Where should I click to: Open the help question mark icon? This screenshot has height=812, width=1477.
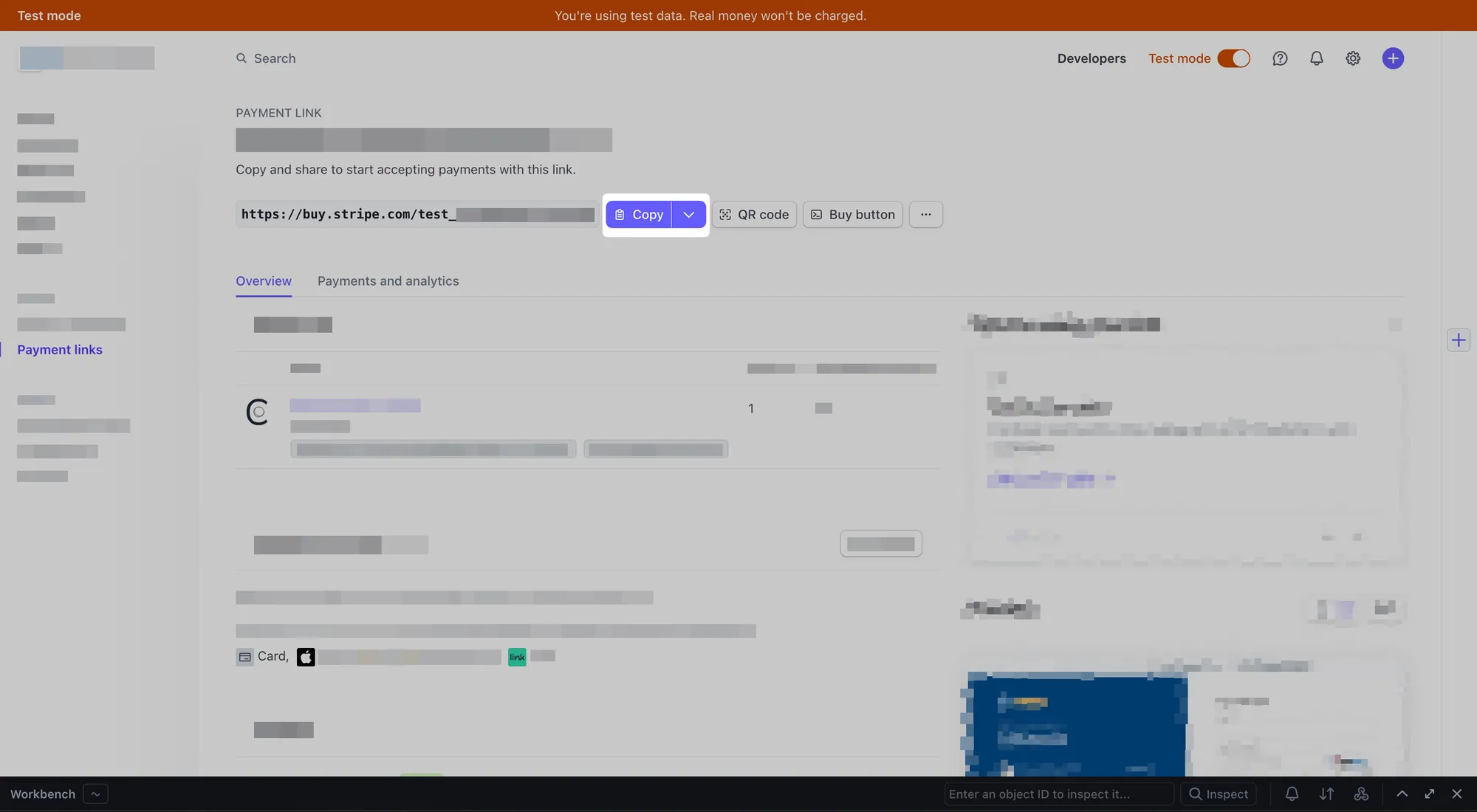tap(1280, 58)
